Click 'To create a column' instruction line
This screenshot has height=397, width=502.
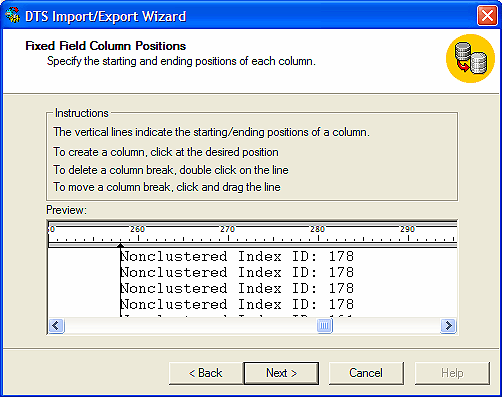pos(166,152)
